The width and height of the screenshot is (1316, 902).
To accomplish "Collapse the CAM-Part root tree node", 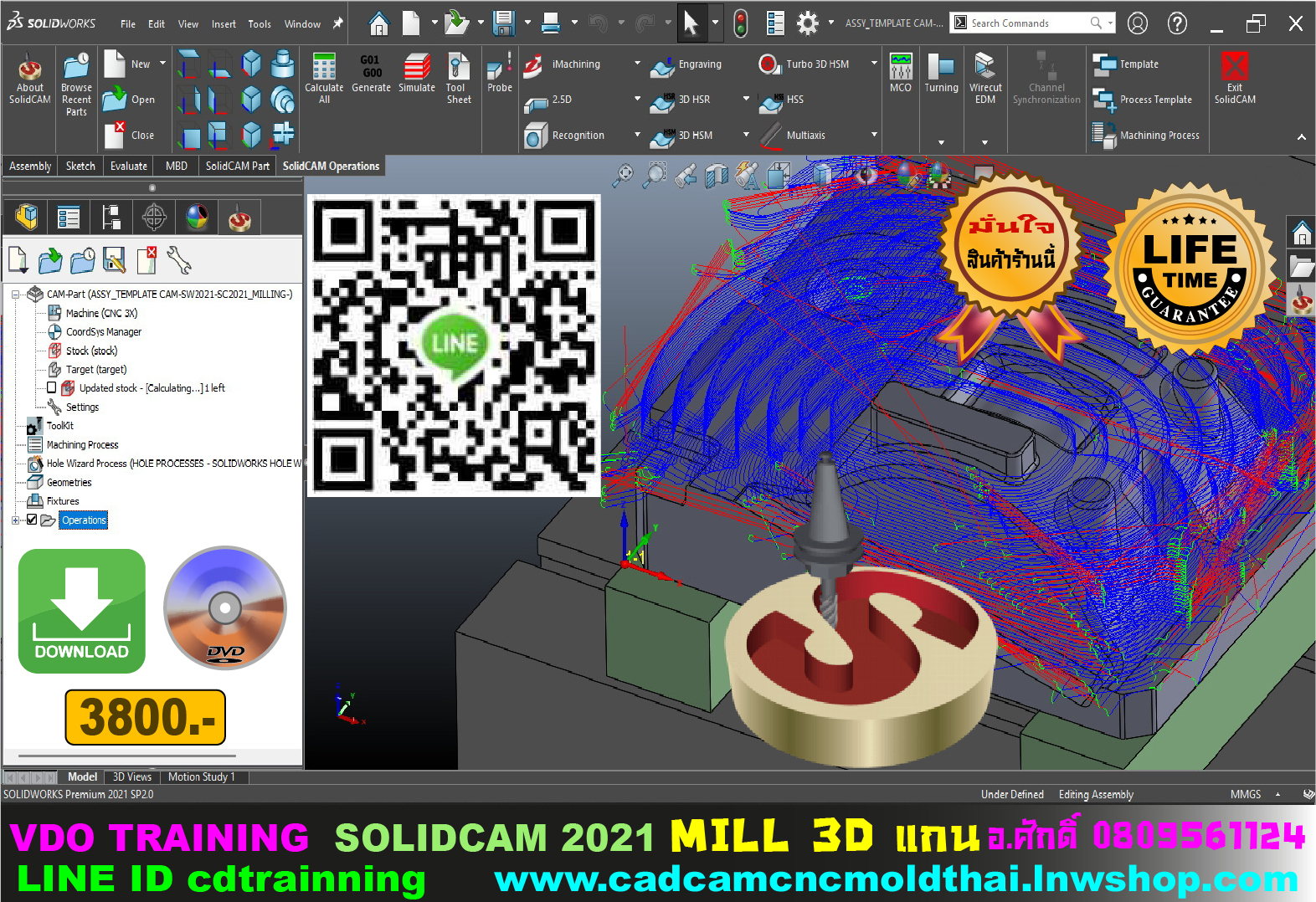I will [x=16, y=295].
